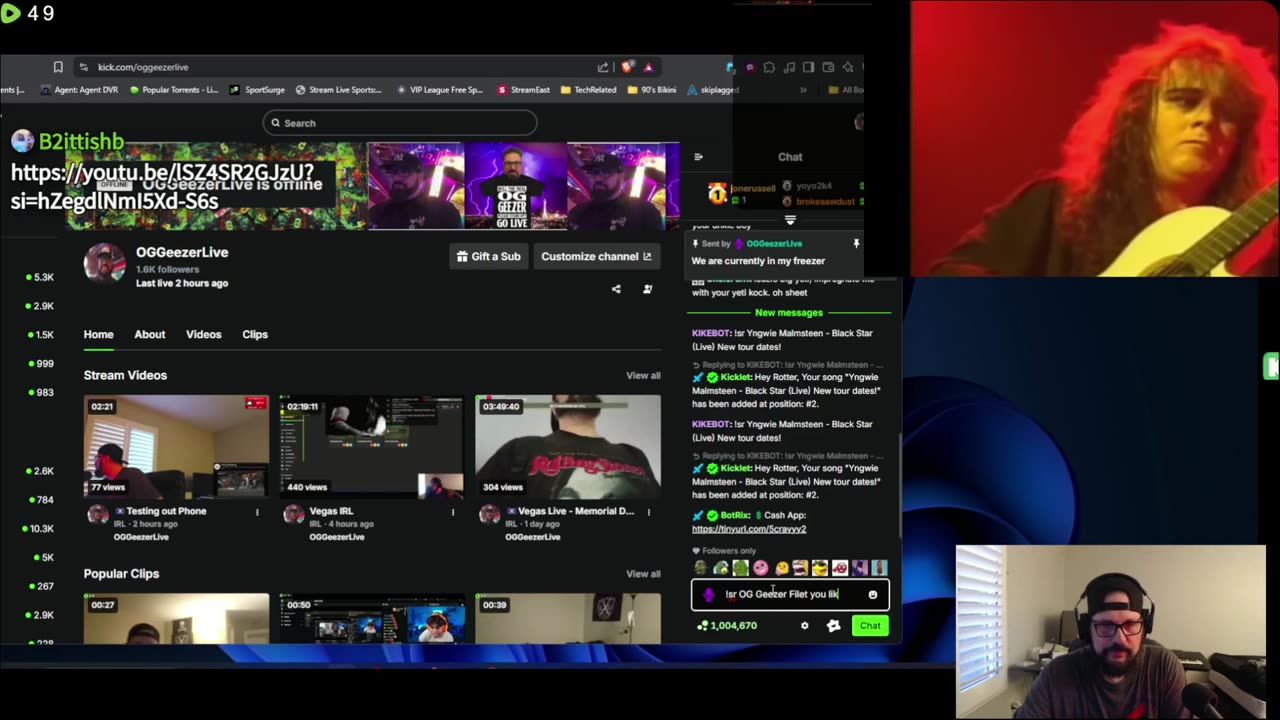Screen dimensions: 1280x720
Task: Select the sunglasses yellow face emote
Action: (x=820, y=568)
